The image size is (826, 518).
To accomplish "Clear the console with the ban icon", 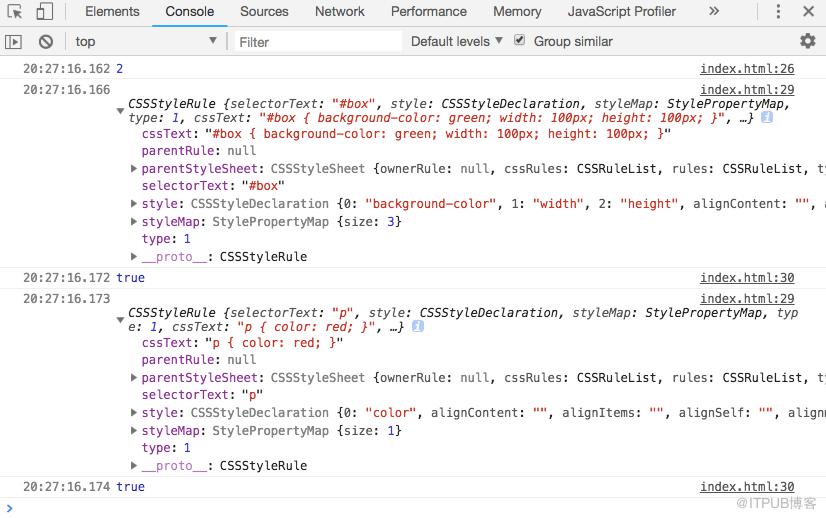I will click(x=46, y=42).
